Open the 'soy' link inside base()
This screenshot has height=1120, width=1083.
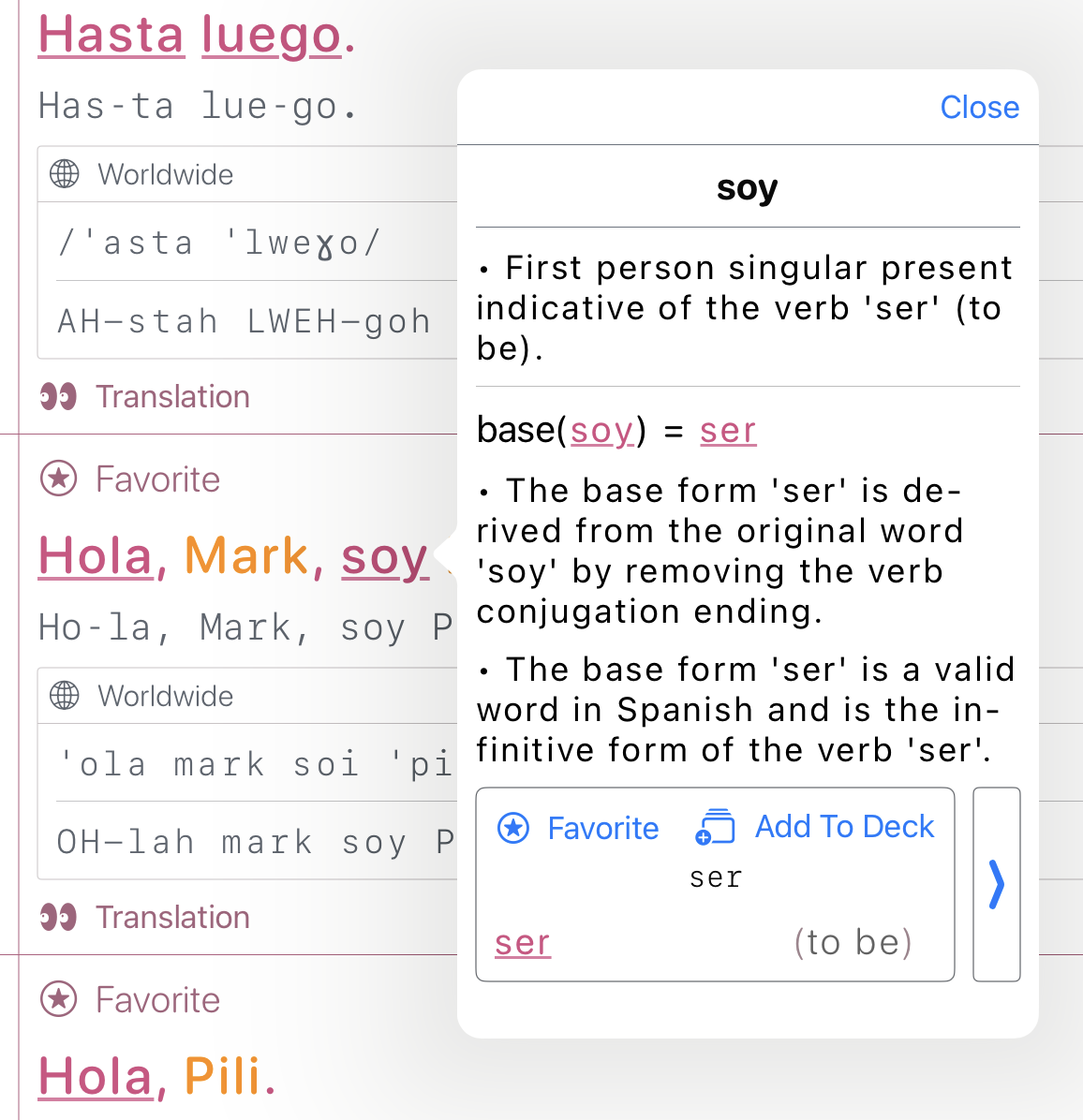tap(602, 431)
